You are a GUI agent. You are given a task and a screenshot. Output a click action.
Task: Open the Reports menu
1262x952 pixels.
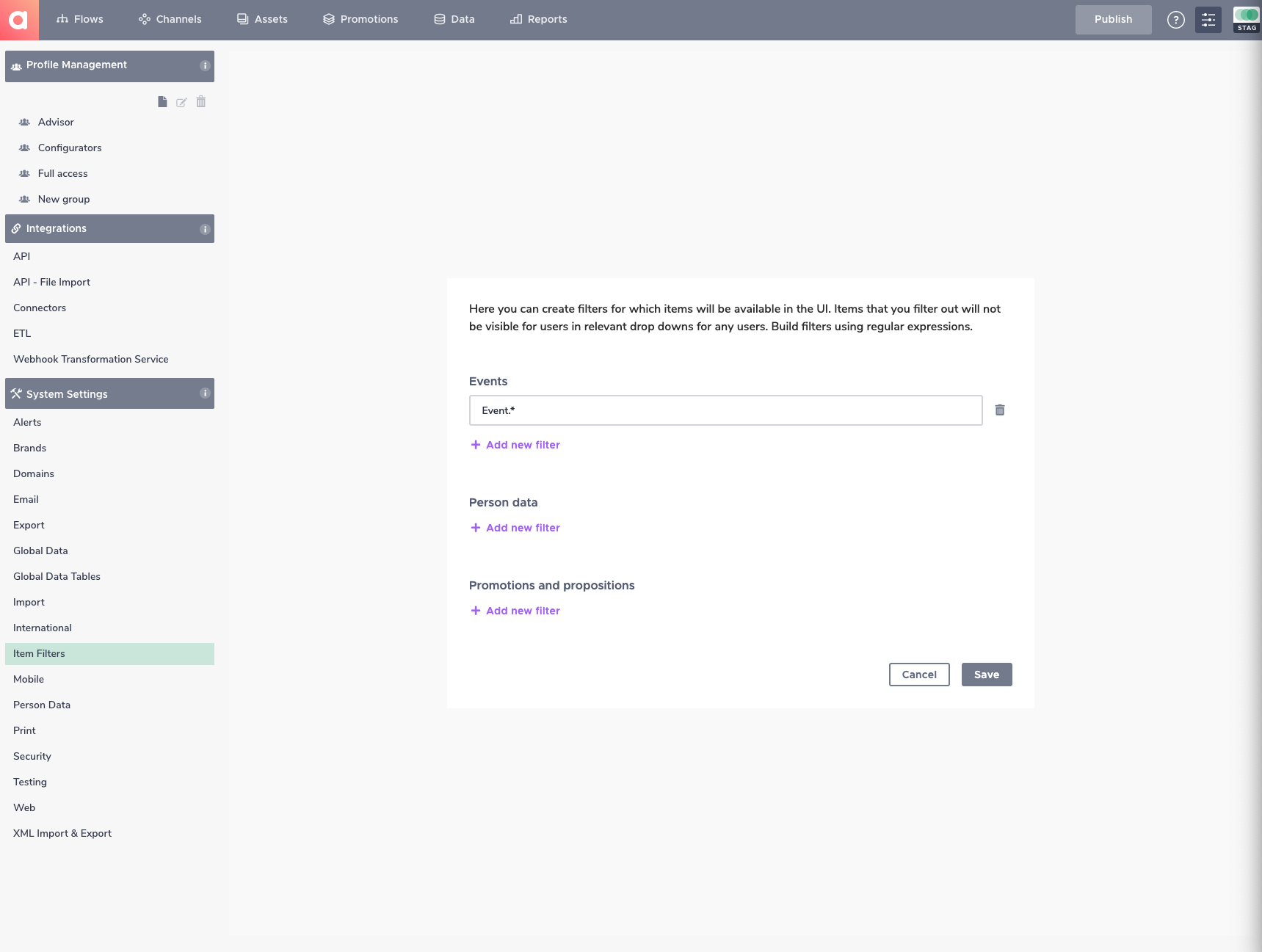coord(539,19)
